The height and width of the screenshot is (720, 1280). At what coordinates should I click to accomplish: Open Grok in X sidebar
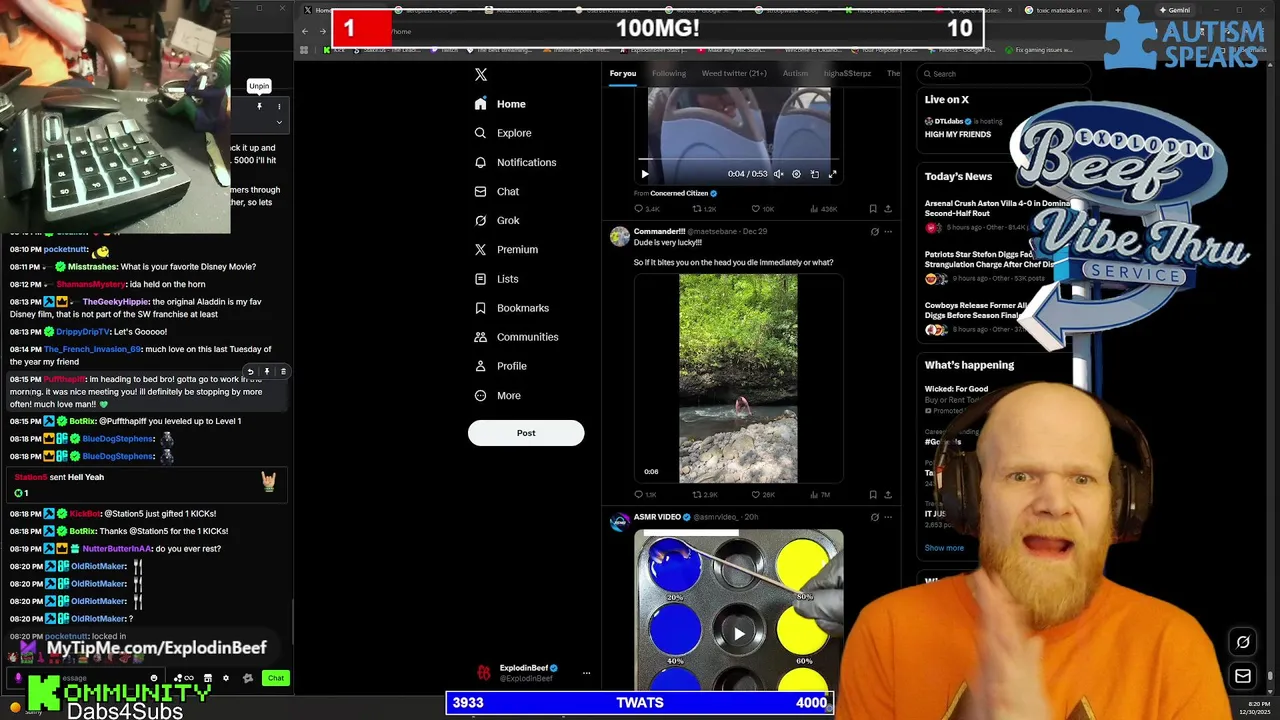[x=497, y=220]
